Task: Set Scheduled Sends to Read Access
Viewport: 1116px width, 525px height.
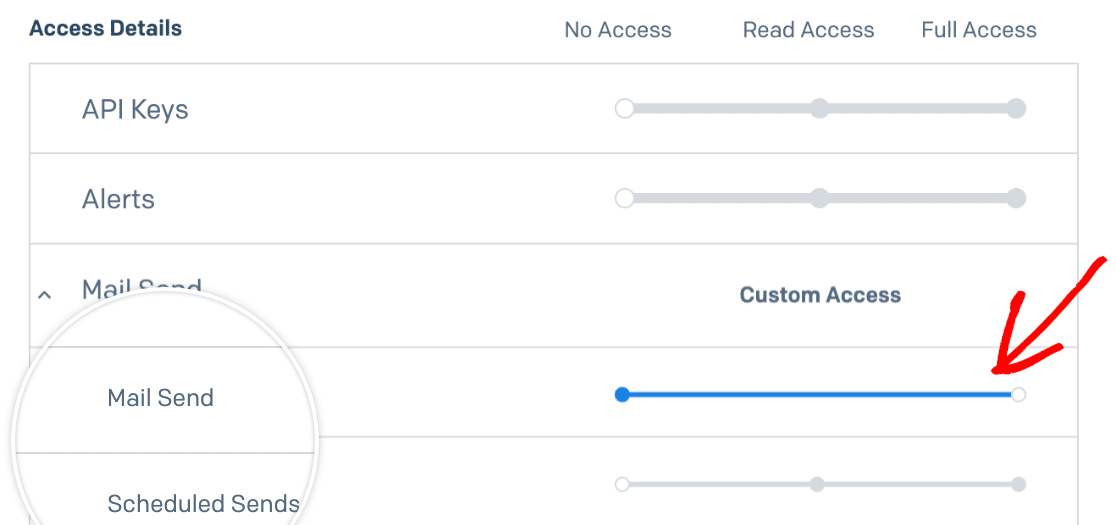Action: (x=817, y=484)
